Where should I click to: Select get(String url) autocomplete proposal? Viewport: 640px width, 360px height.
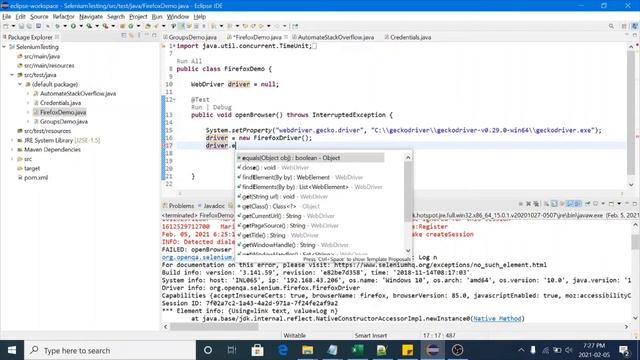(310, 196)
